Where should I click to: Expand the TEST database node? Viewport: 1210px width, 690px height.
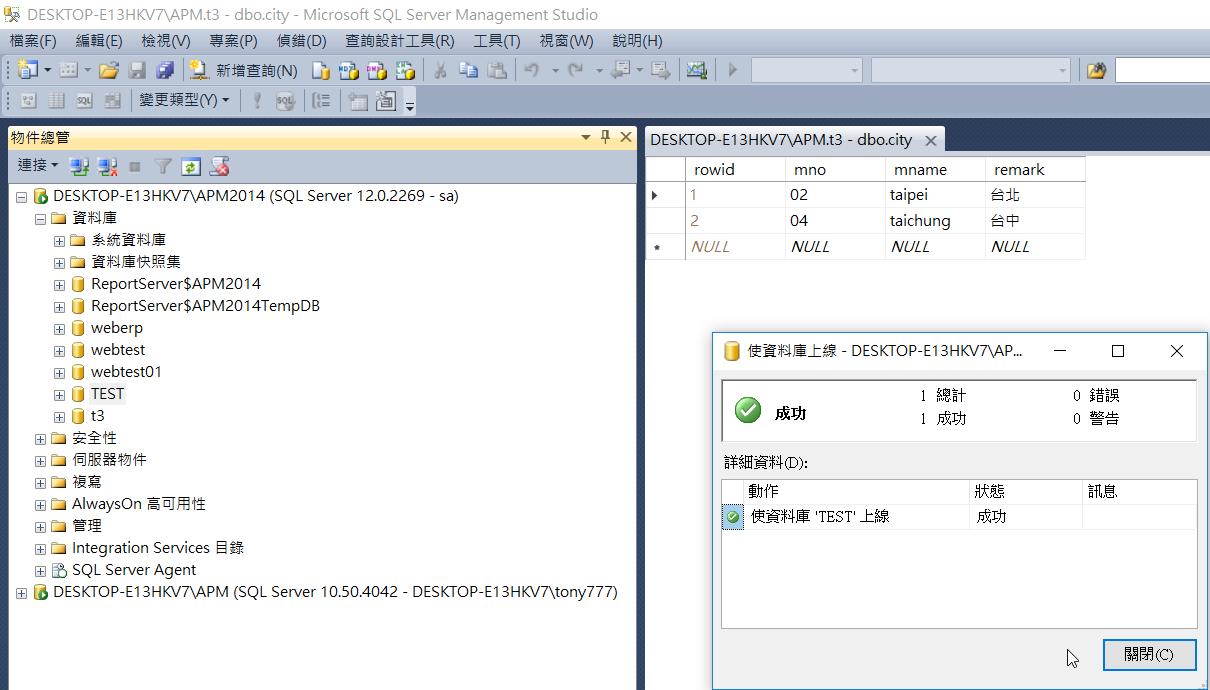pos(60,394)
